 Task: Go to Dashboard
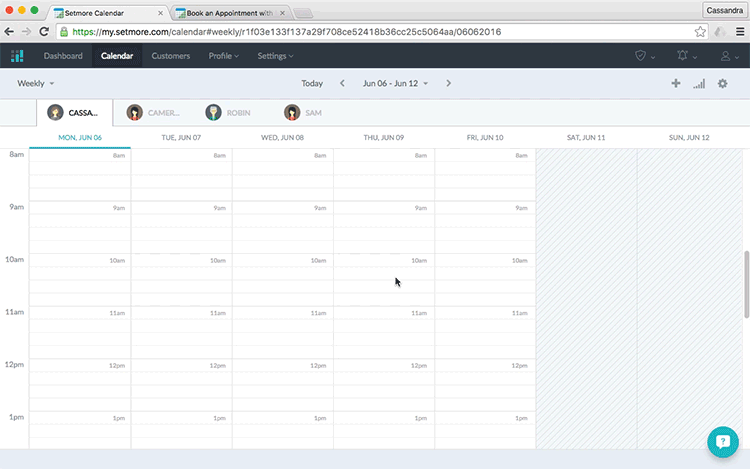(63, 56)
